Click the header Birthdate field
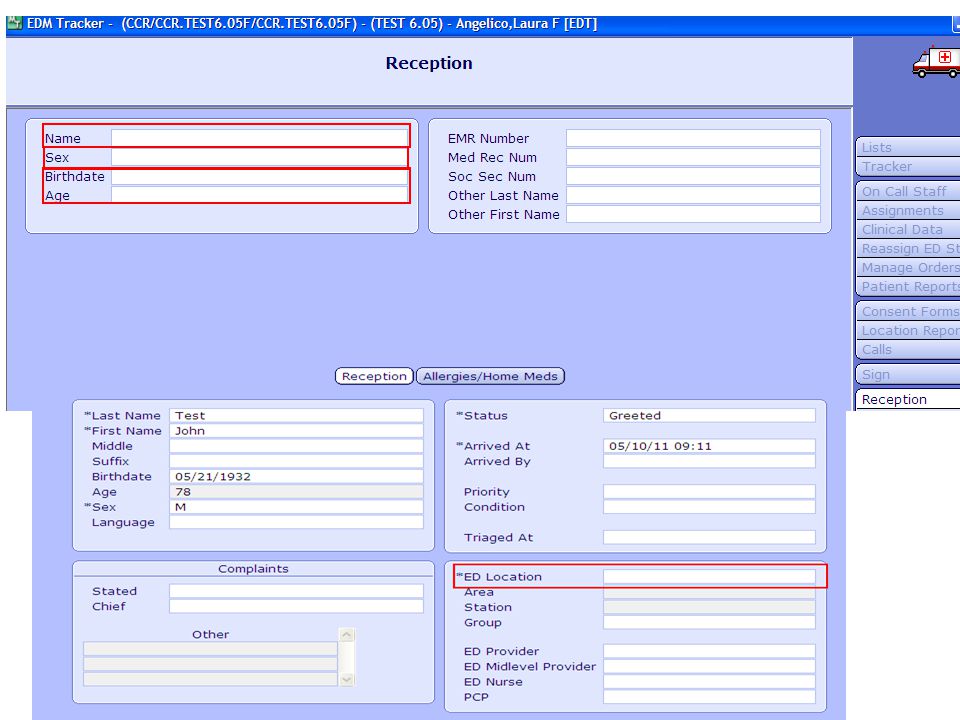This screenshot has height=720, width=960. 260,177
